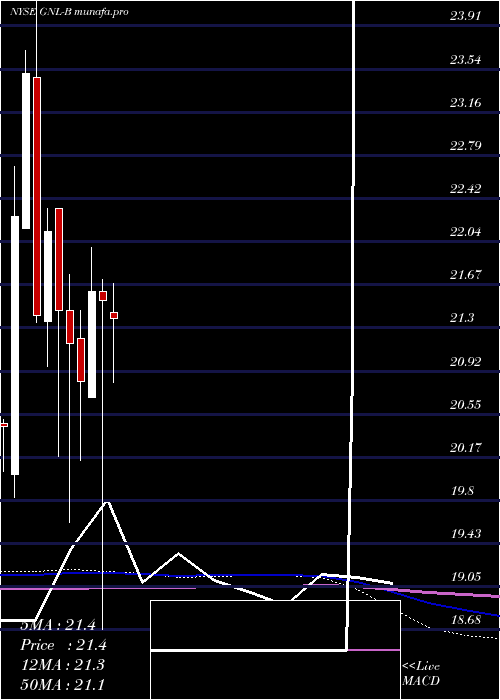Click the 21.67 price axis label
The height and width of the screenshot is (700, 500).
point(466,275)
